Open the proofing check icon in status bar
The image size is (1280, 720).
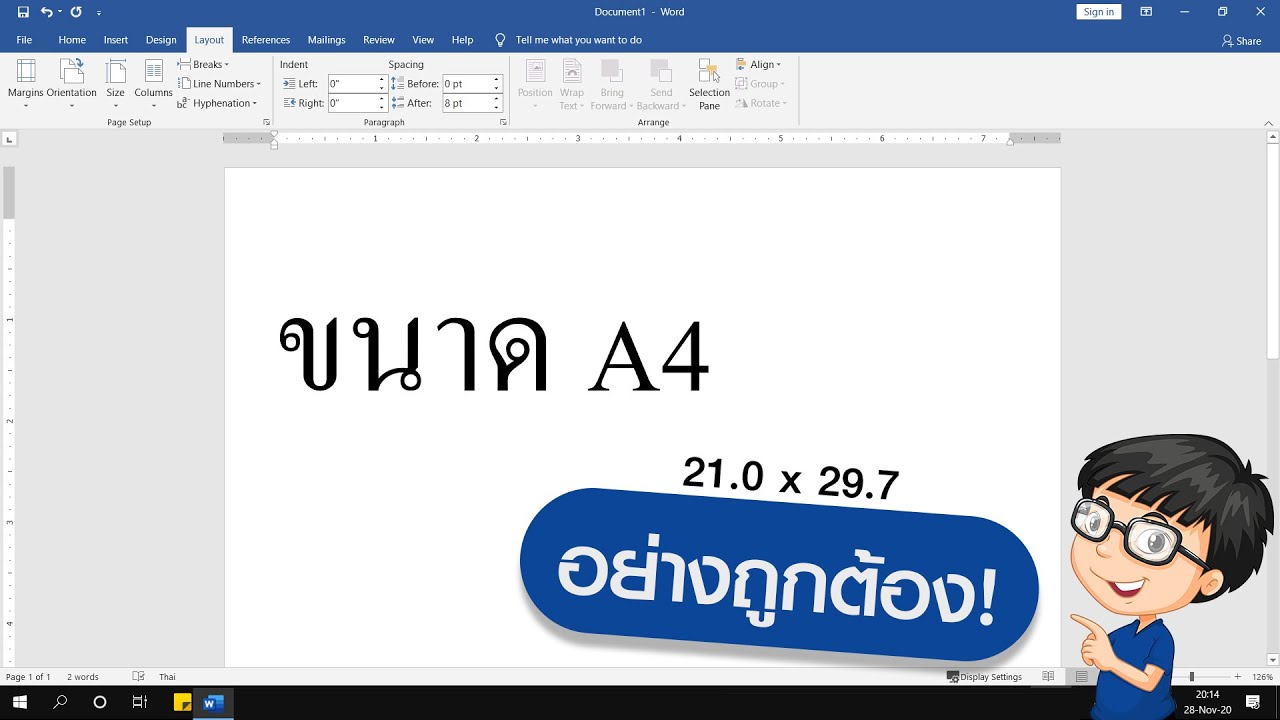tap(139, 677)
